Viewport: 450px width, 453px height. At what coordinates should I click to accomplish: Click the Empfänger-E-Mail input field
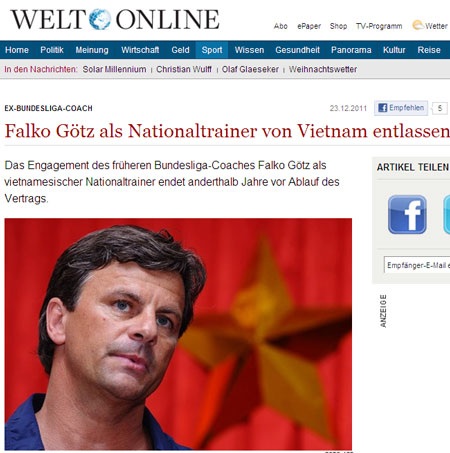tap(417, 265)
